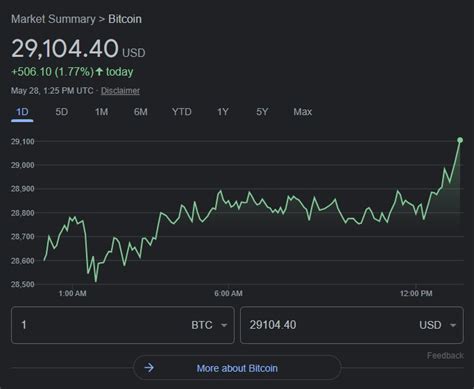Open the BTC currency dropdown arrow
The height and width of the screenshot is (389, 474).
click(x=224, y=325)
